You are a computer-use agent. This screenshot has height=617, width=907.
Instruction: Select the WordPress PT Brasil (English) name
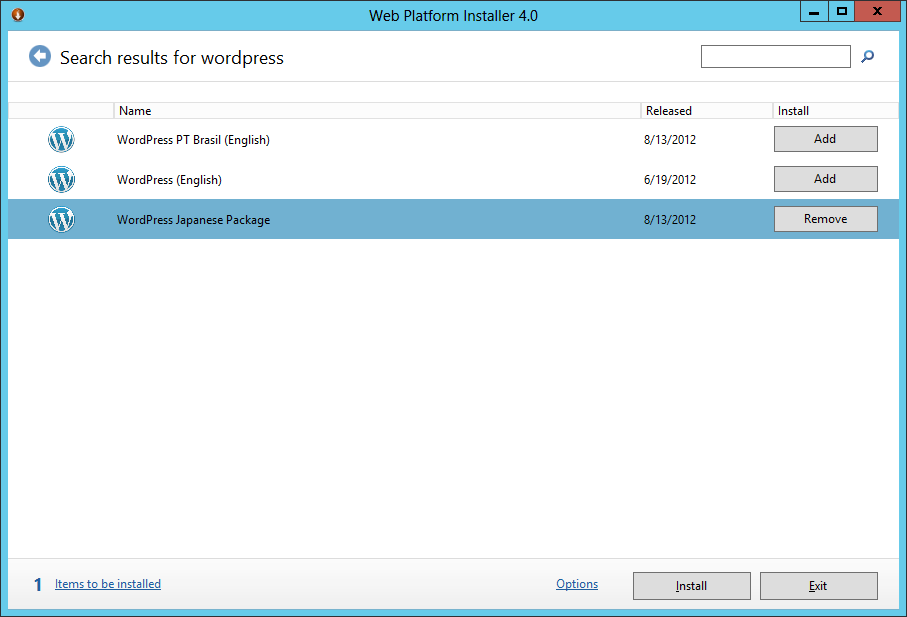click(193, 140)
